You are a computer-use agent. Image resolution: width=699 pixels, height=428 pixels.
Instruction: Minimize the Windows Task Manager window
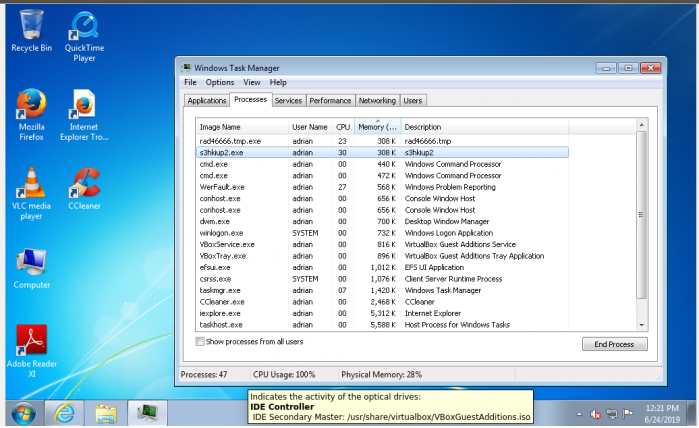point(606,68)
